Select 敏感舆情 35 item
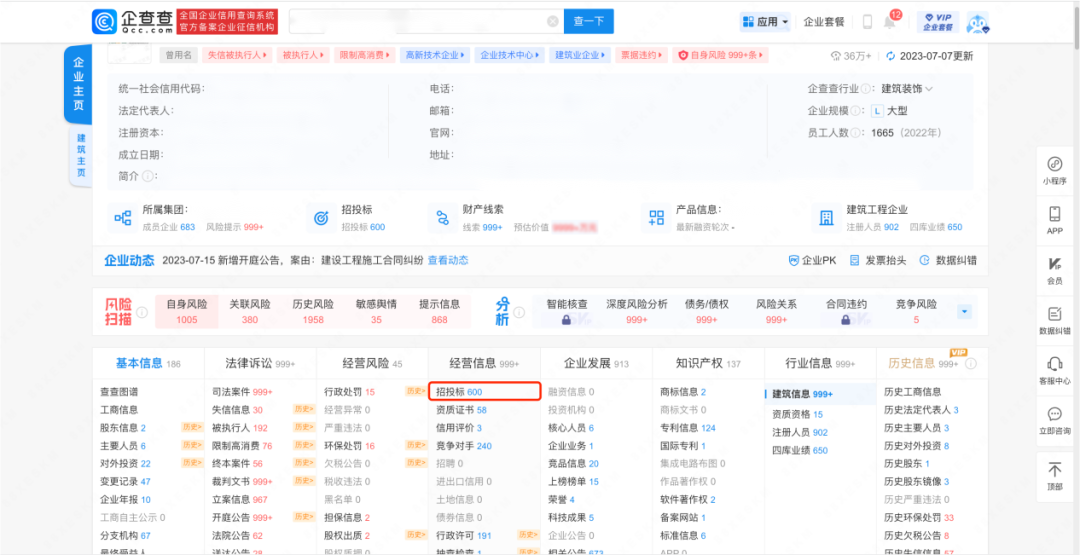Viewport: 1080px width, 555px height. (x=376, y=311)
